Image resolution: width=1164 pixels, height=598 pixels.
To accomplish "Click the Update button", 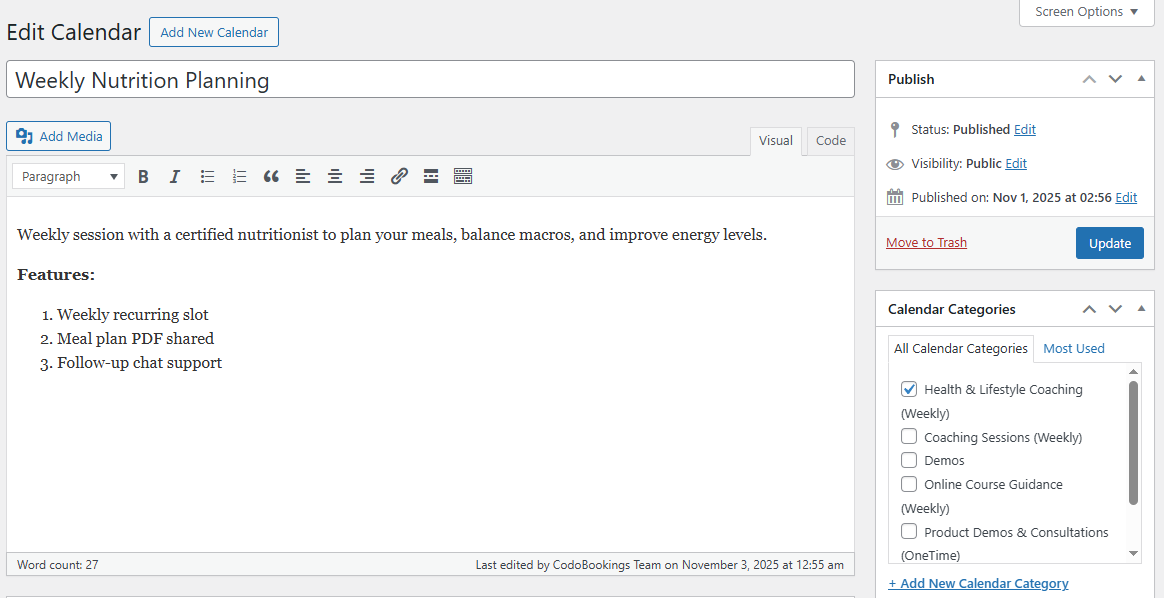I will click(1109, 242).
